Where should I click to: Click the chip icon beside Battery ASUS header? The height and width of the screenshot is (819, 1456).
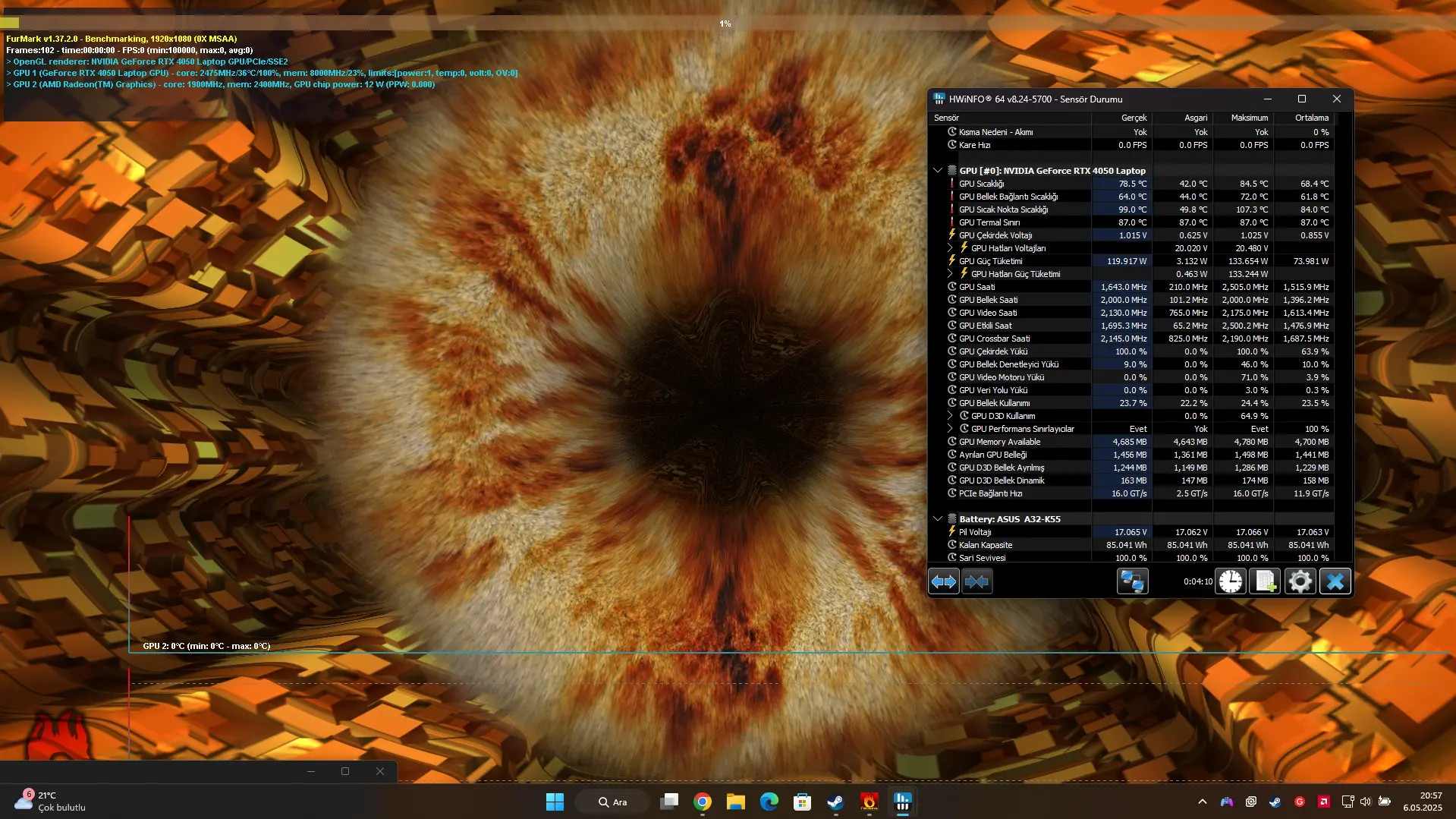point(951,519)
